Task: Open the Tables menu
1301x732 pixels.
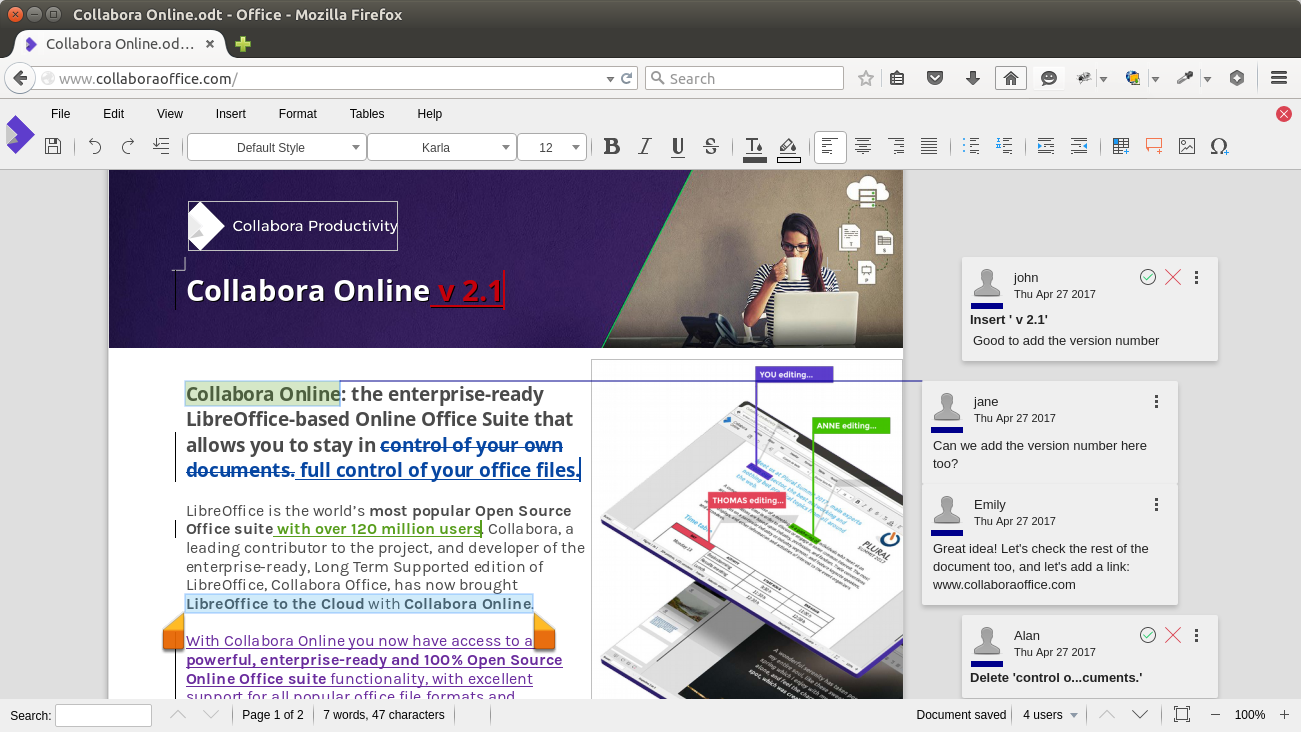Action: coord(367,114)
